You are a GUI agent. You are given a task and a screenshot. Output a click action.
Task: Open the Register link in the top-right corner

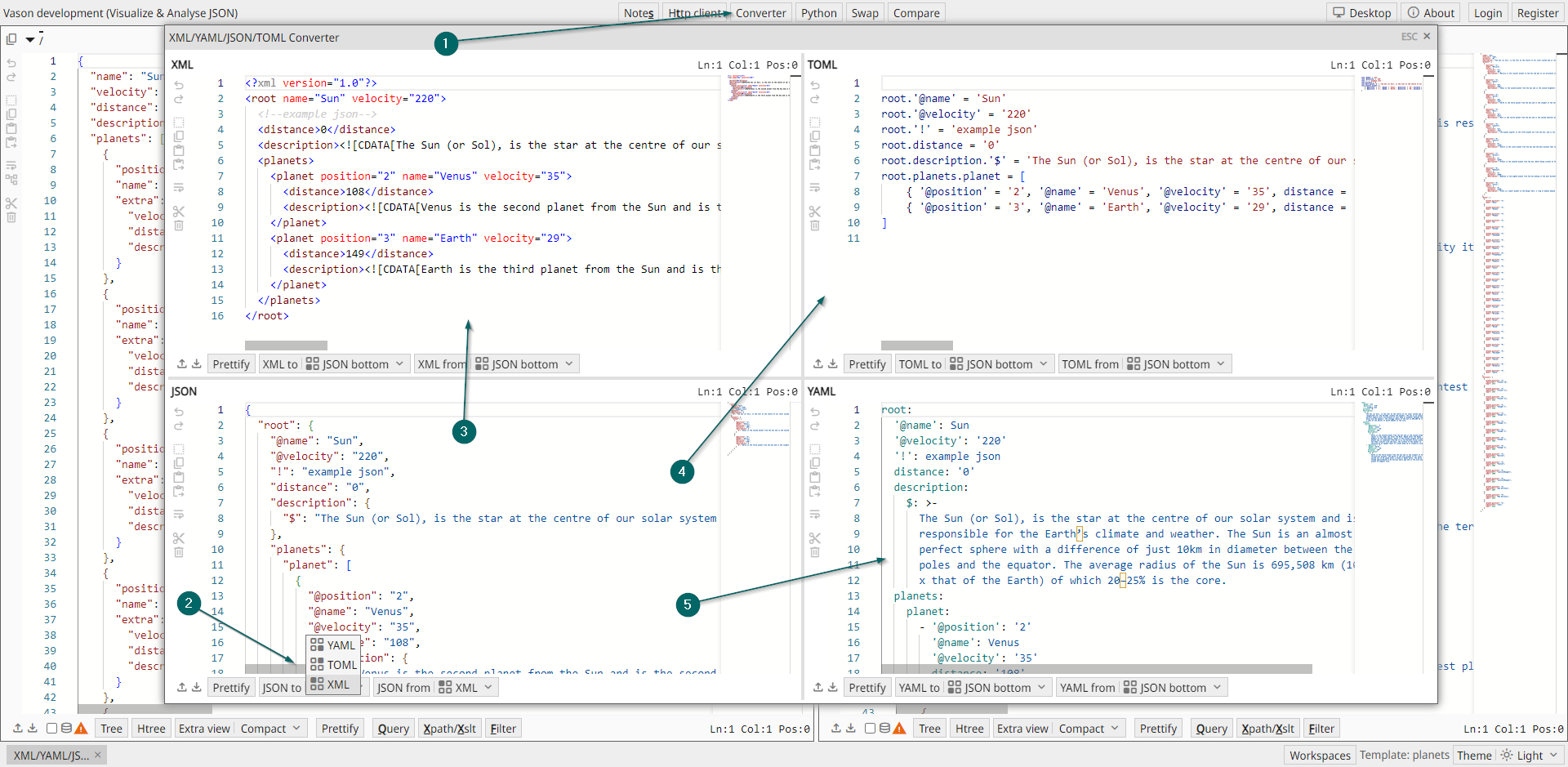point(1539,12)
